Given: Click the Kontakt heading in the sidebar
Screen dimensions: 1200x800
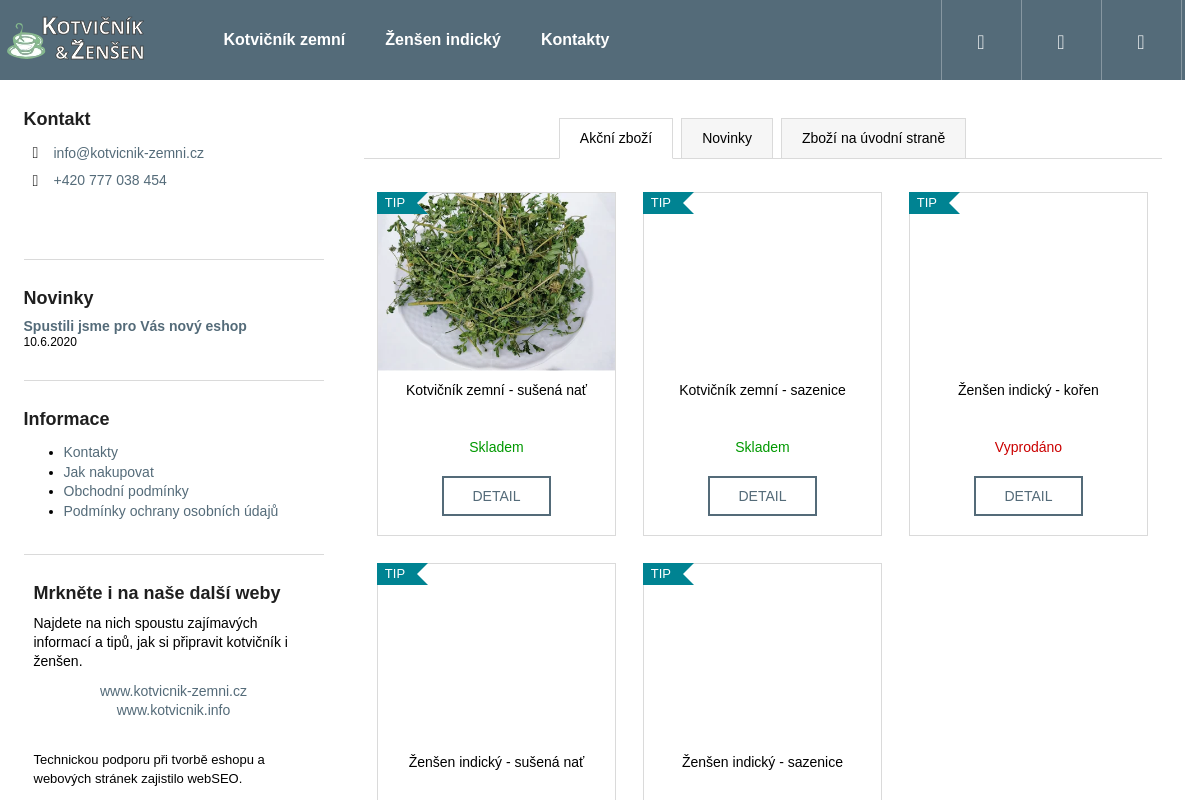Looking at the screenshot, I should click(57, 119).
